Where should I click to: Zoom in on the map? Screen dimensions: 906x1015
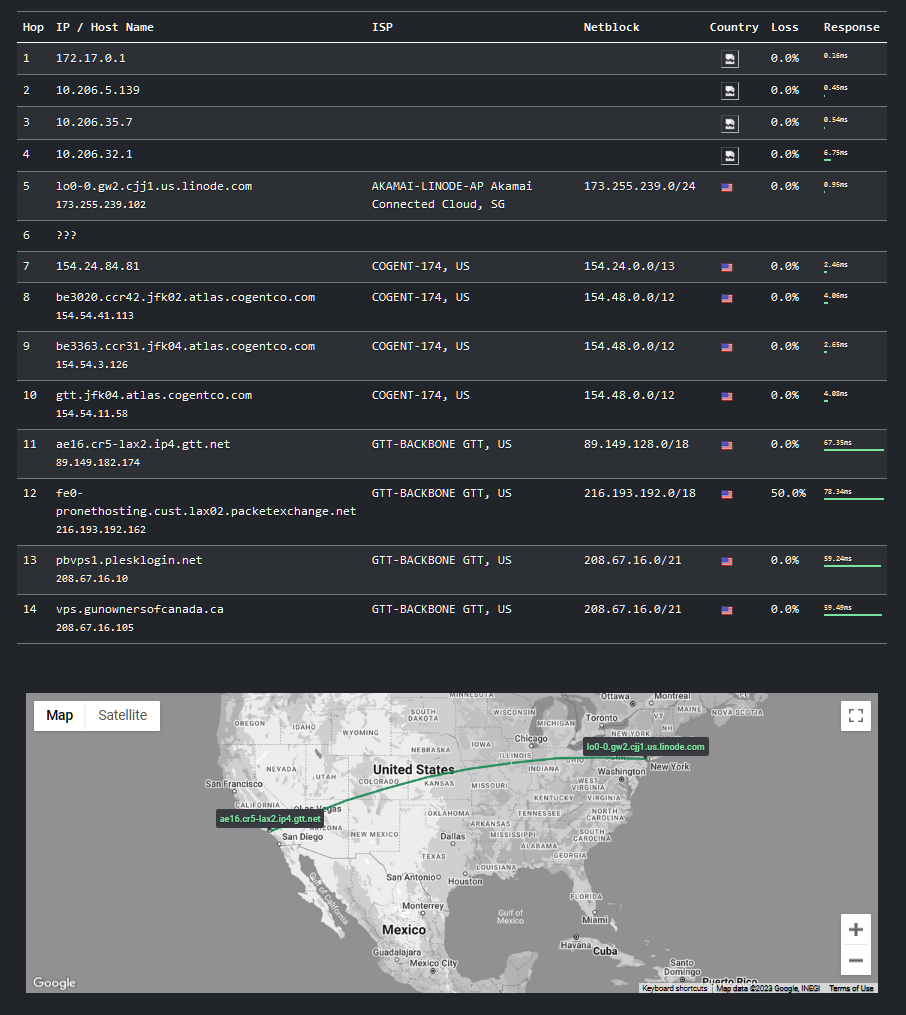coord(855,930)
